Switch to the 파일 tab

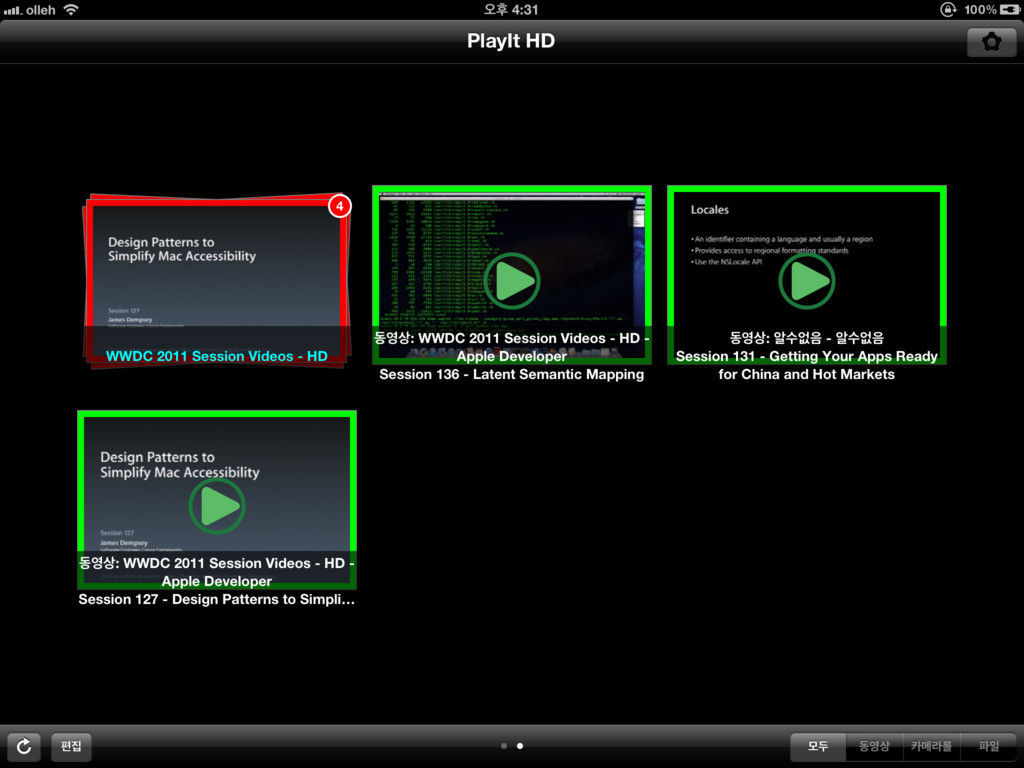click(x=989, y=746)
